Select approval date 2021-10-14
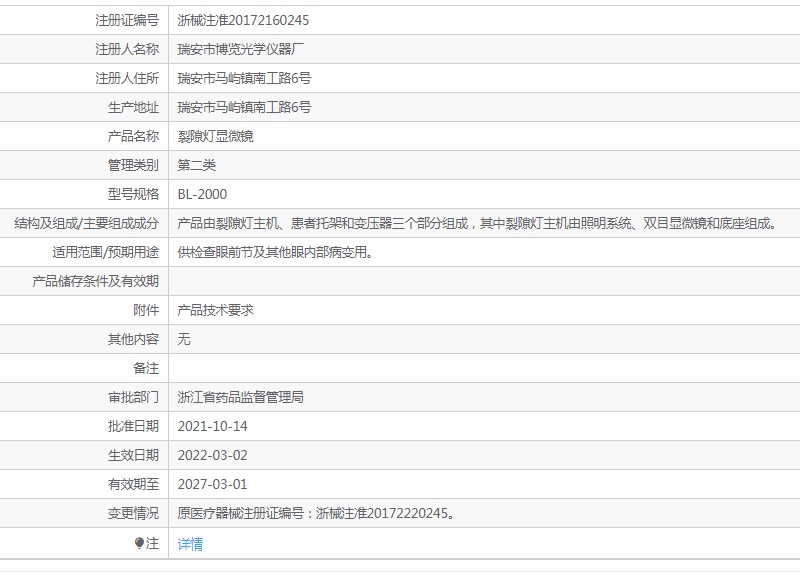The image size is (800, 583). [x=212, y=426]
